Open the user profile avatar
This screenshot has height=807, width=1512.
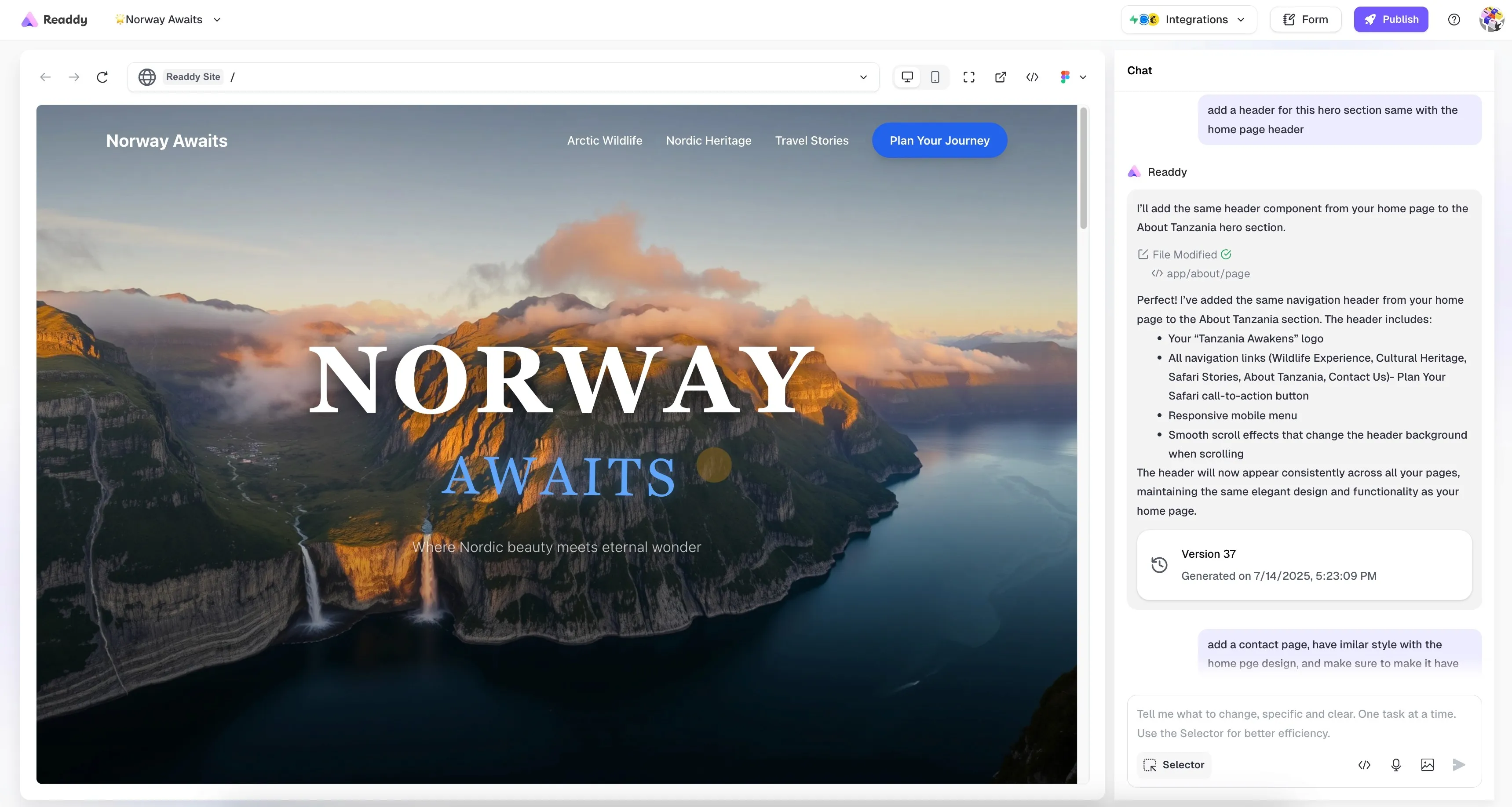[1491, 19]
